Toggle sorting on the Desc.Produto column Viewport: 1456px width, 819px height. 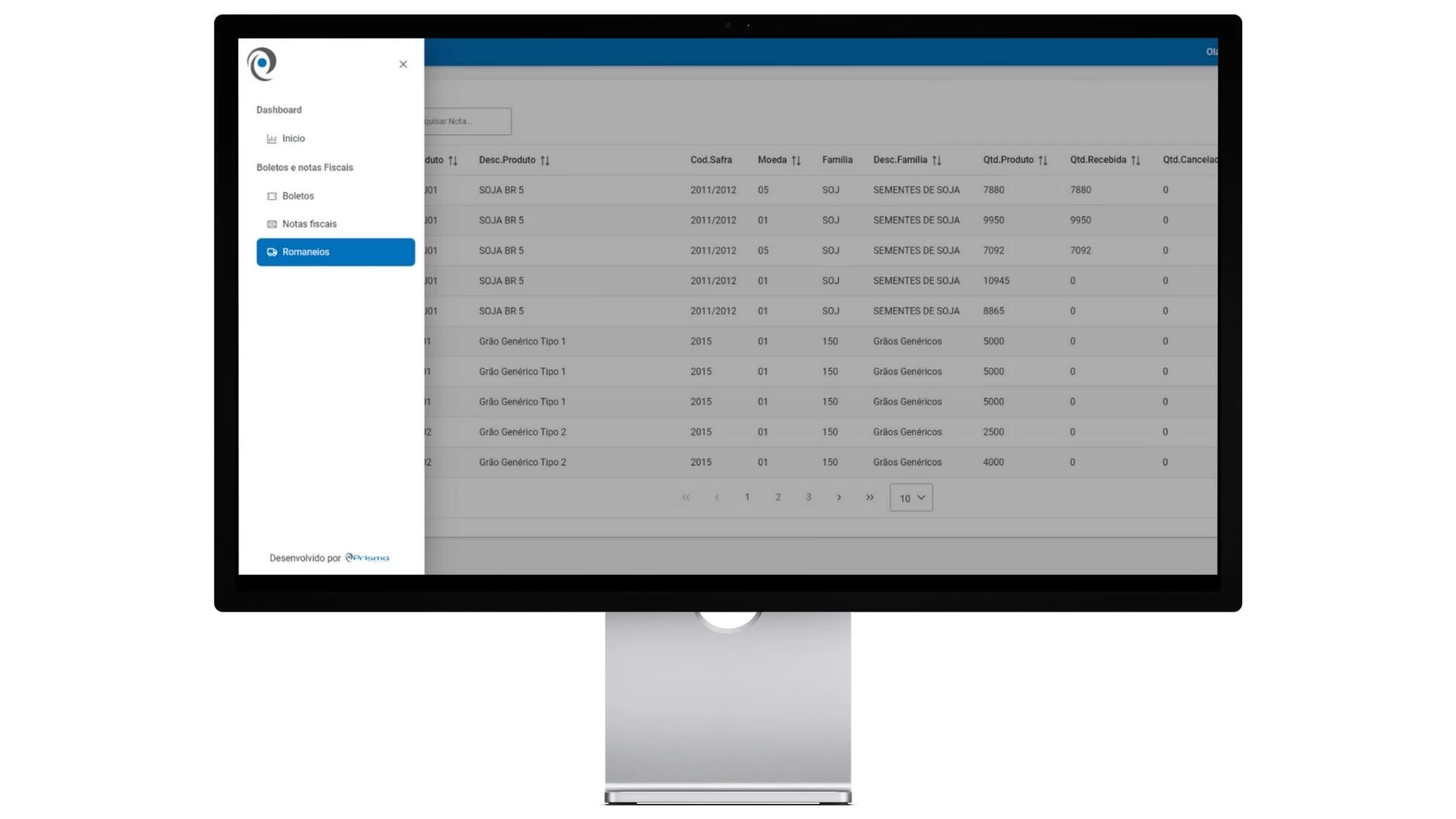(546, 160)
